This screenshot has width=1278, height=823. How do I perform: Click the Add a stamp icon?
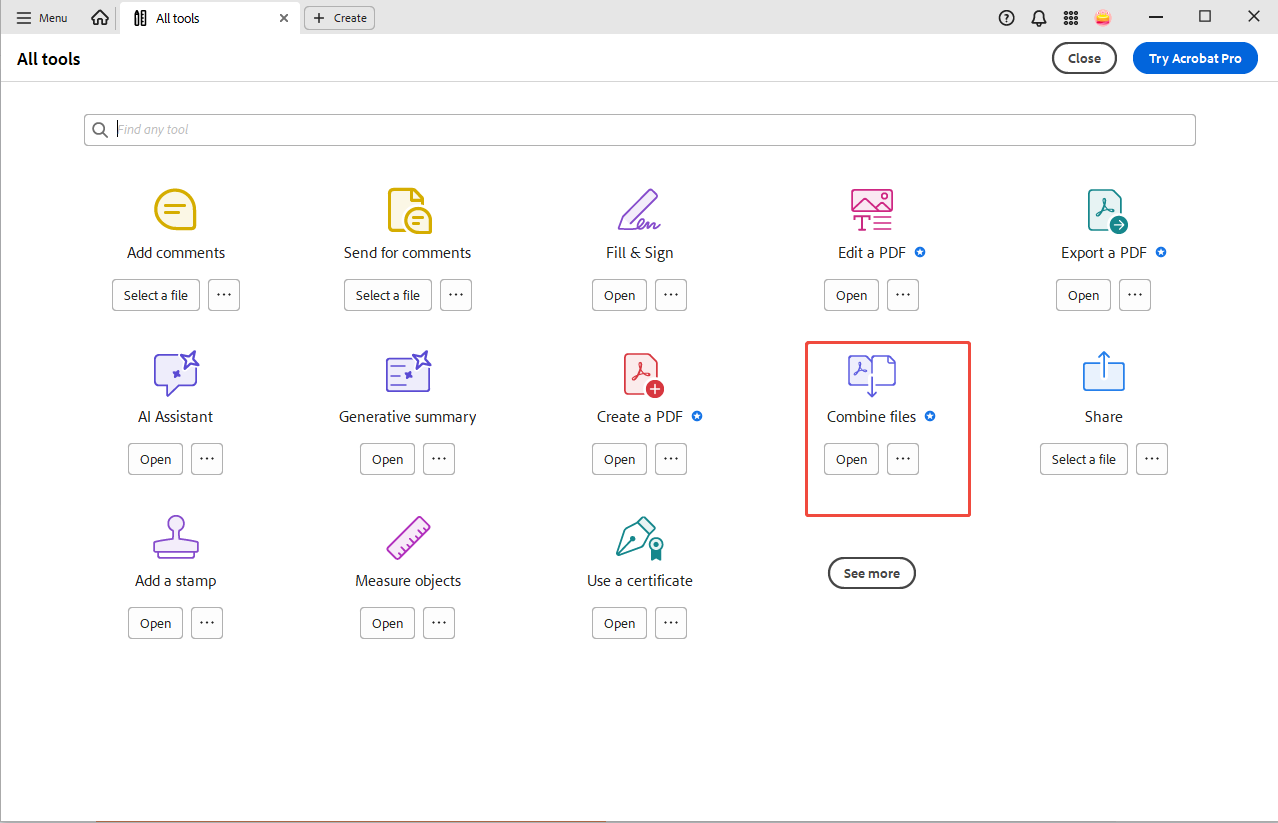tap(176, 538)
